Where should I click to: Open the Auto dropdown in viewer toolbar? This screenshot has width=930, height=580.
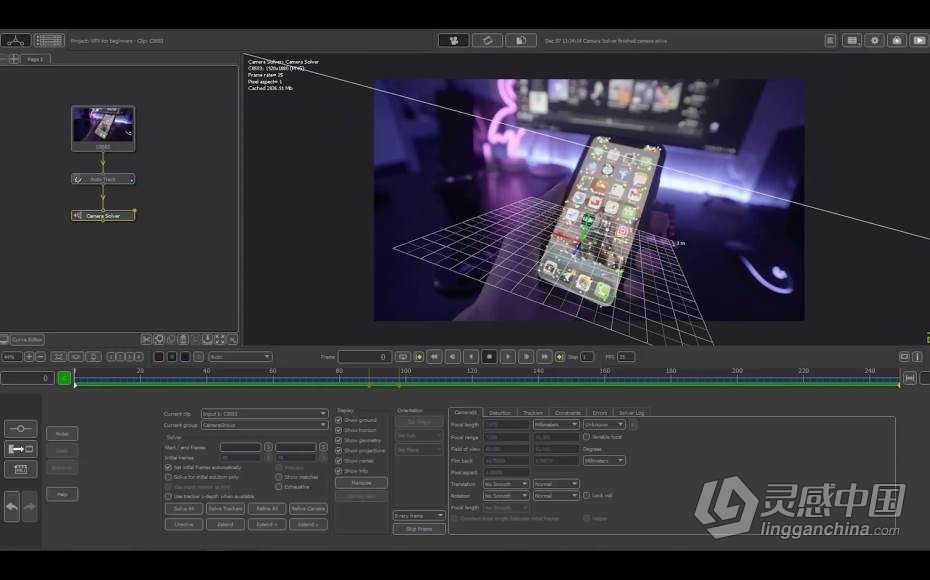(240, 356)
